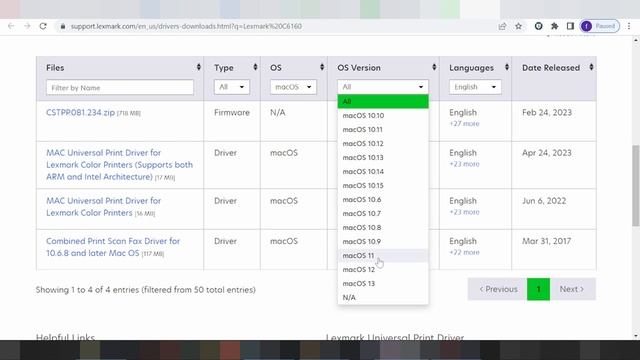Open the Paused profile avatar
The height and width of the screenshot is (360, 640).
pos(600,26)
